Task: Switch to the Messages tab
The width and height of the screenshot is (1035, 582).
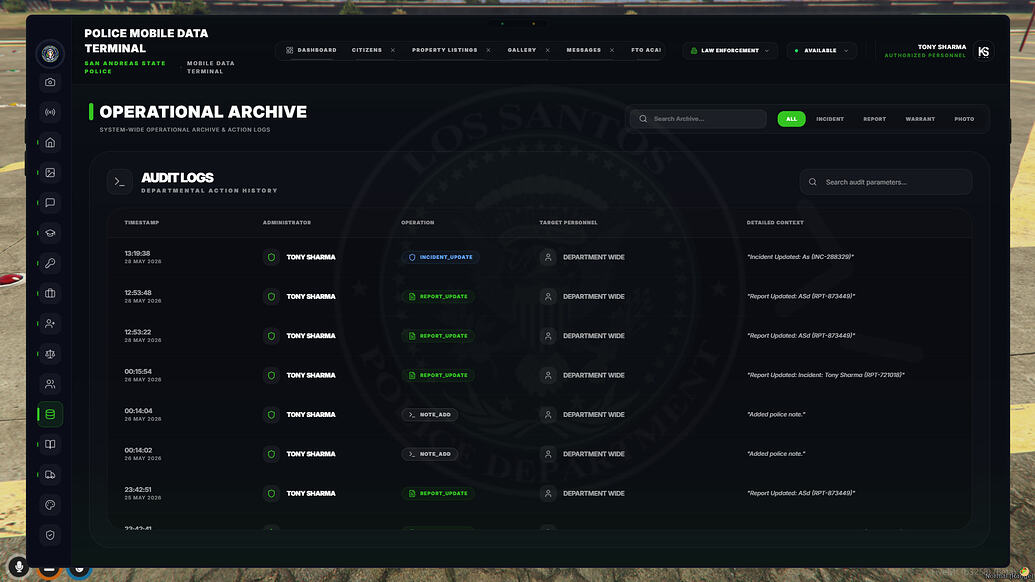Action: [584, 50]
